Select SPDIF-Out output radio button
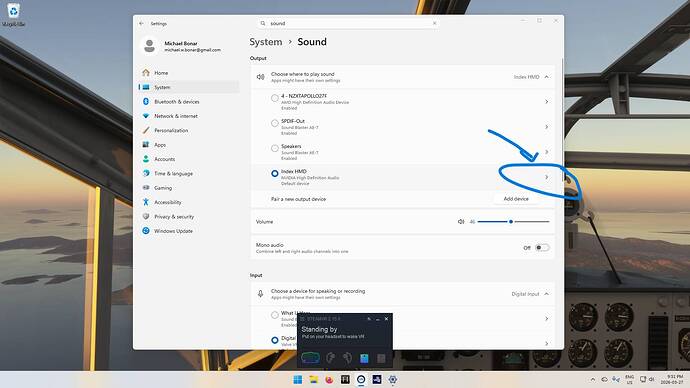Image resolution: width=690 pixels, height=388 pixels. pos(275,123)
